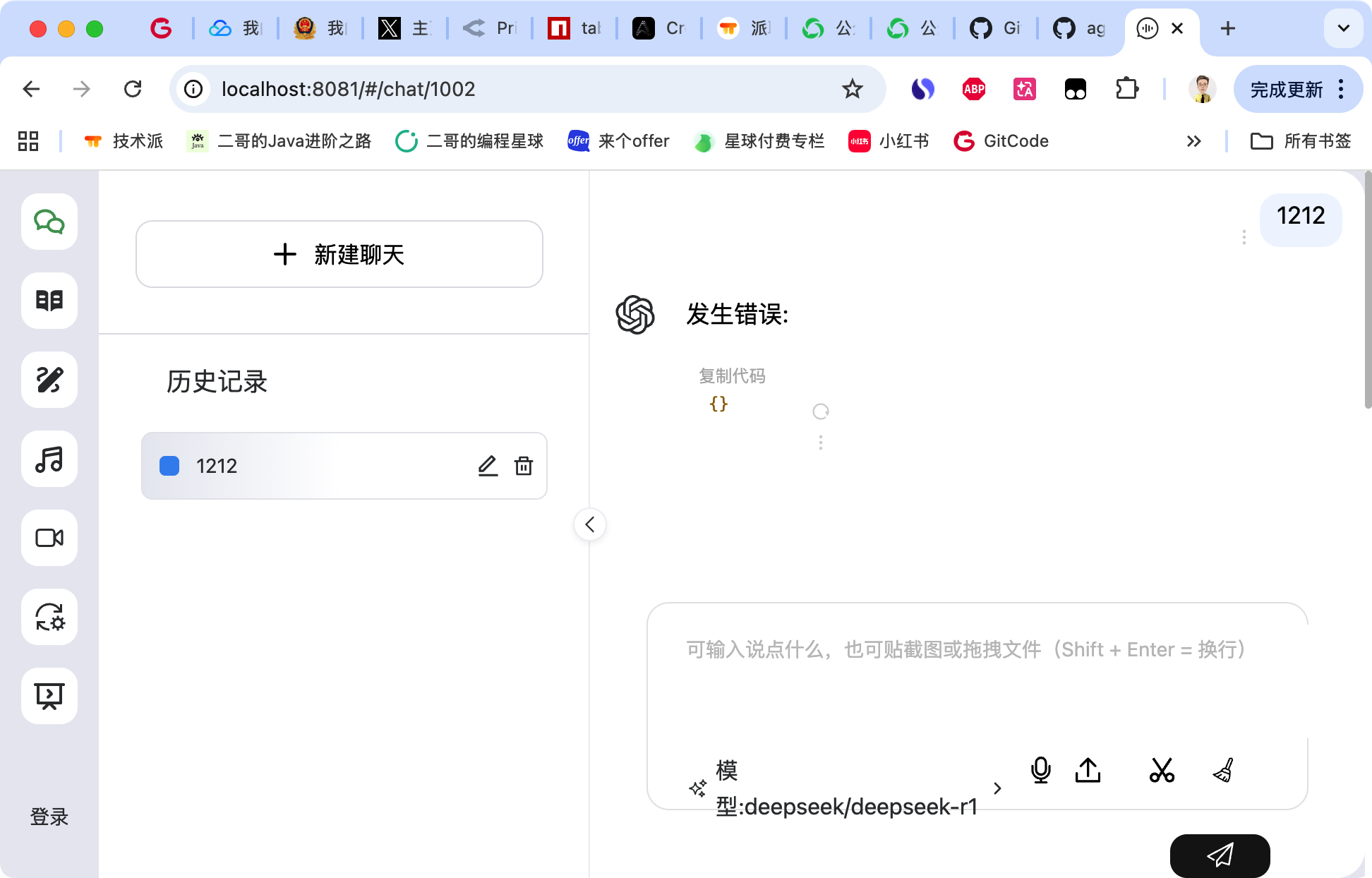Click the 登录 login link

(49, 817)
